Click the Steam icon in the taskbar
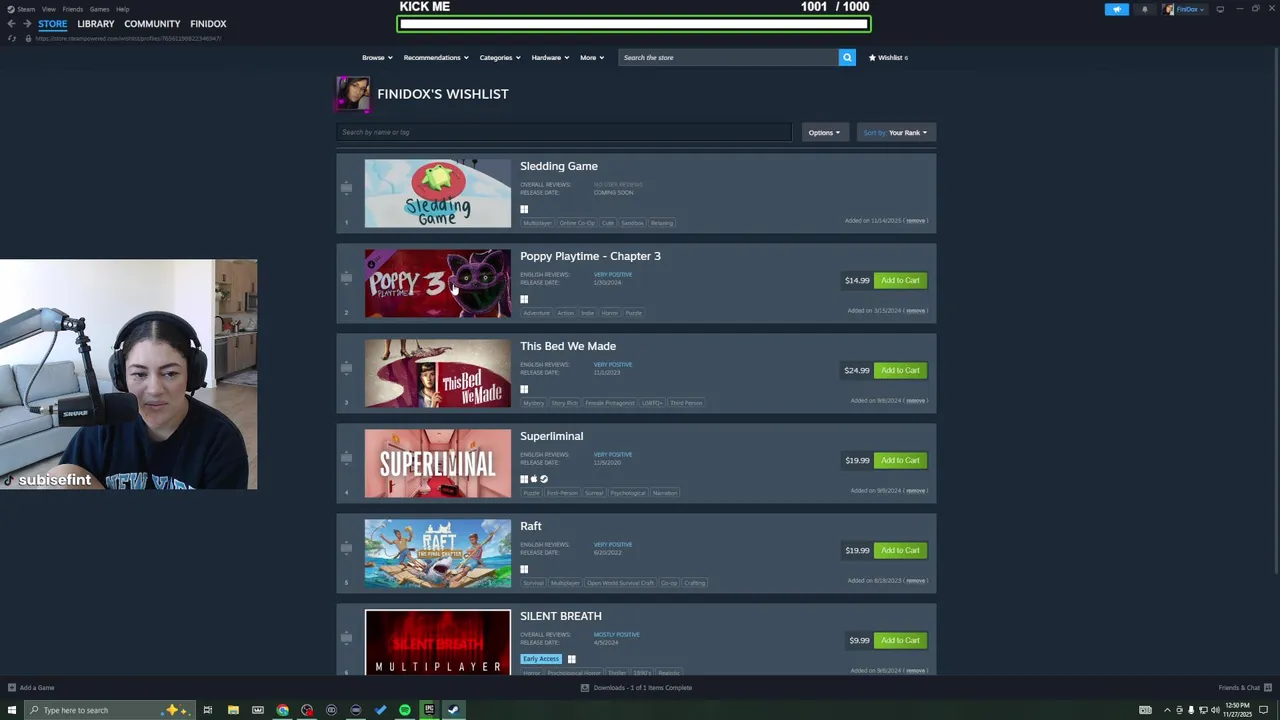The width and height of the screenshot is (1280, 720). (x=453, y=710)
